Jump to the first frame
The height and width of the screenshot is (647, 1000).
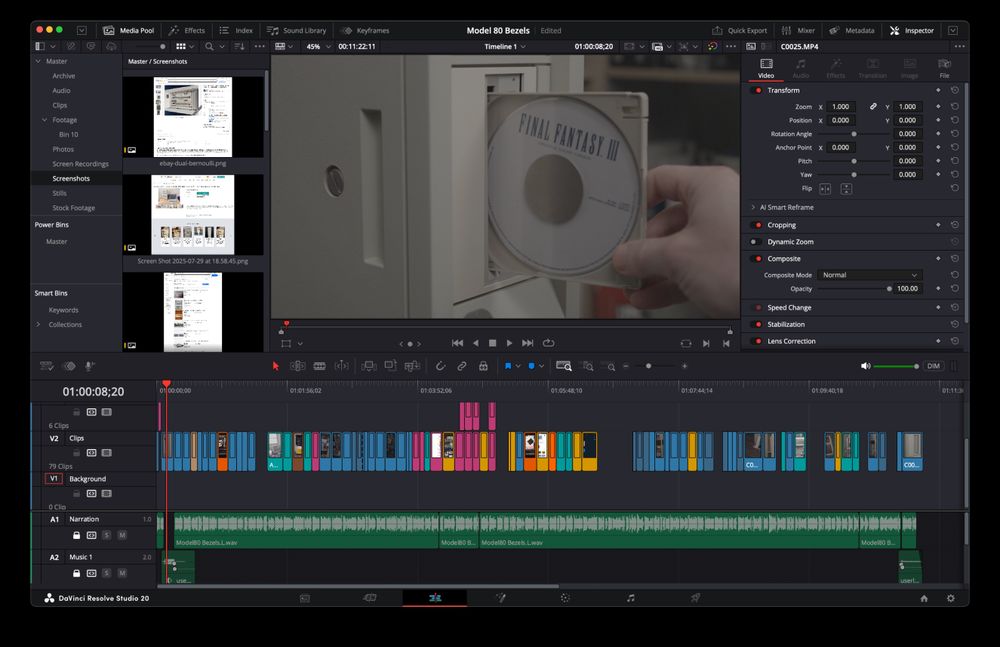coord(457,343)
